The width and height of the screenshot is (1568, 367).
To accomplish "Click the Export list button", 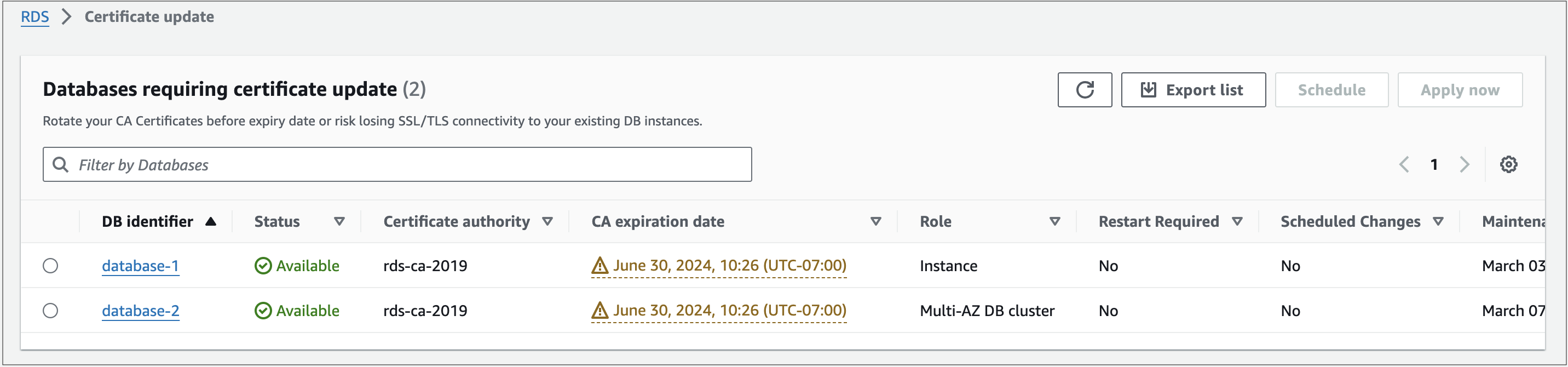I will (1192, 90).
